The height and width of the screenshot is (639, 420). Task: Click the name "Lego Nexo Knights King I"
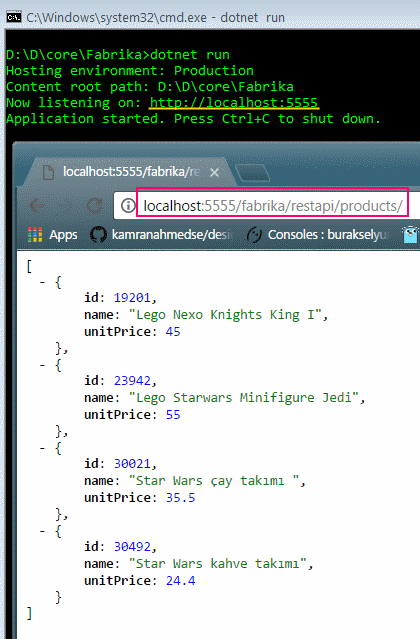click(225, 315)
